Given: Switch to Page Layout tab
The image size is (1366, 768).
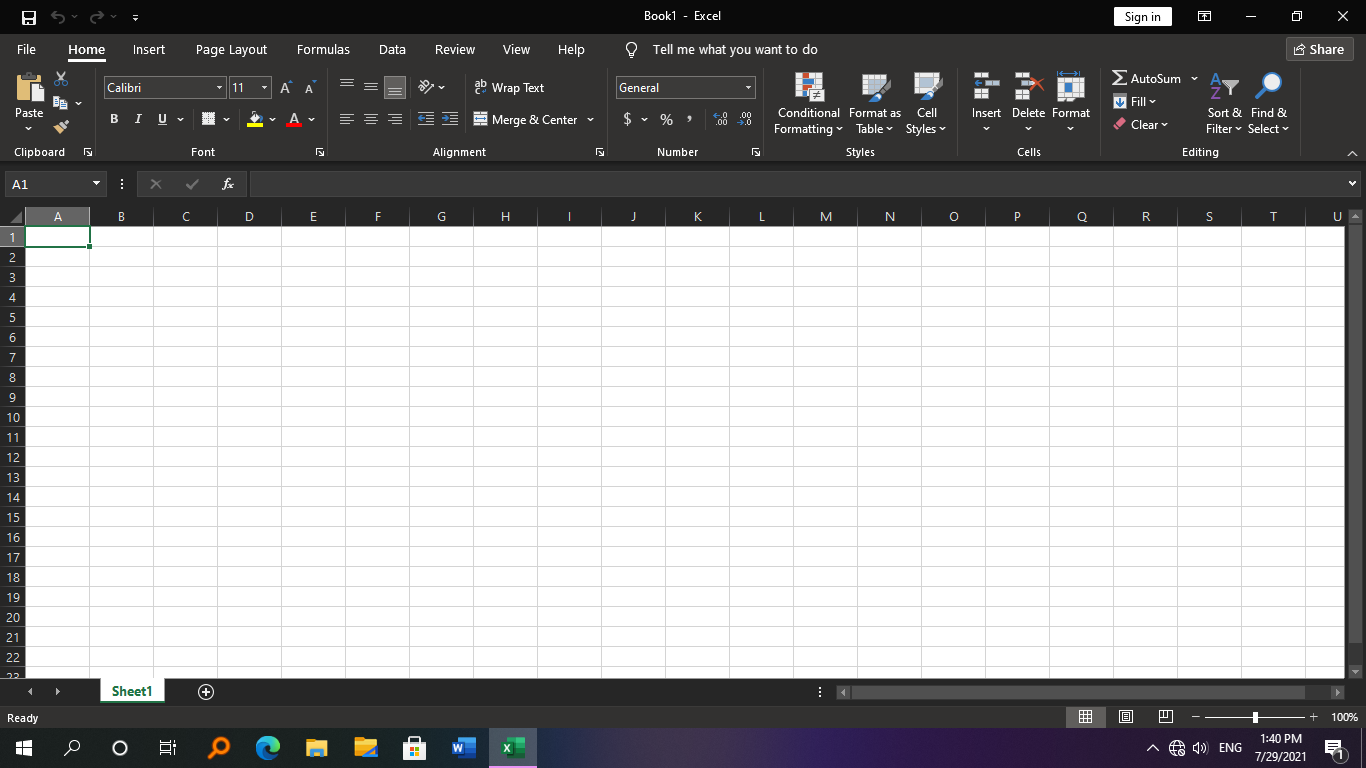Looking at the screenshot, I should [232, 49].
